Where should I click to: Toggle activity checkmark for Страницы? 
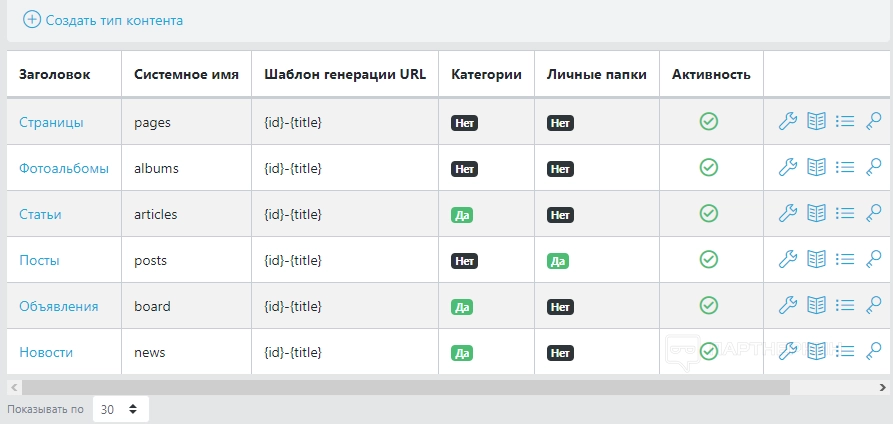708,122
